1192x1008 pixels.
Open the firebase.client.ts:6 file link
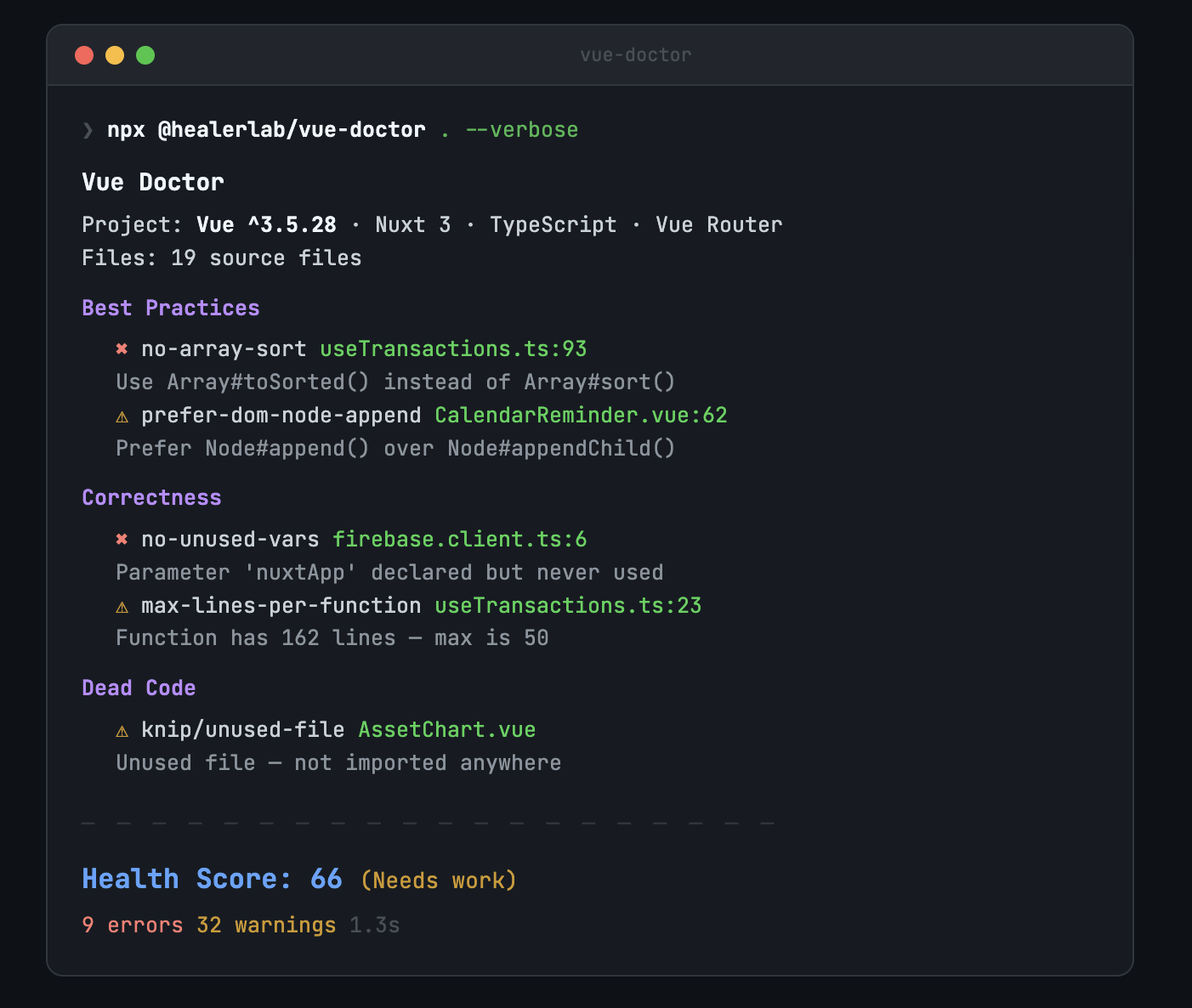pos(459,540)
